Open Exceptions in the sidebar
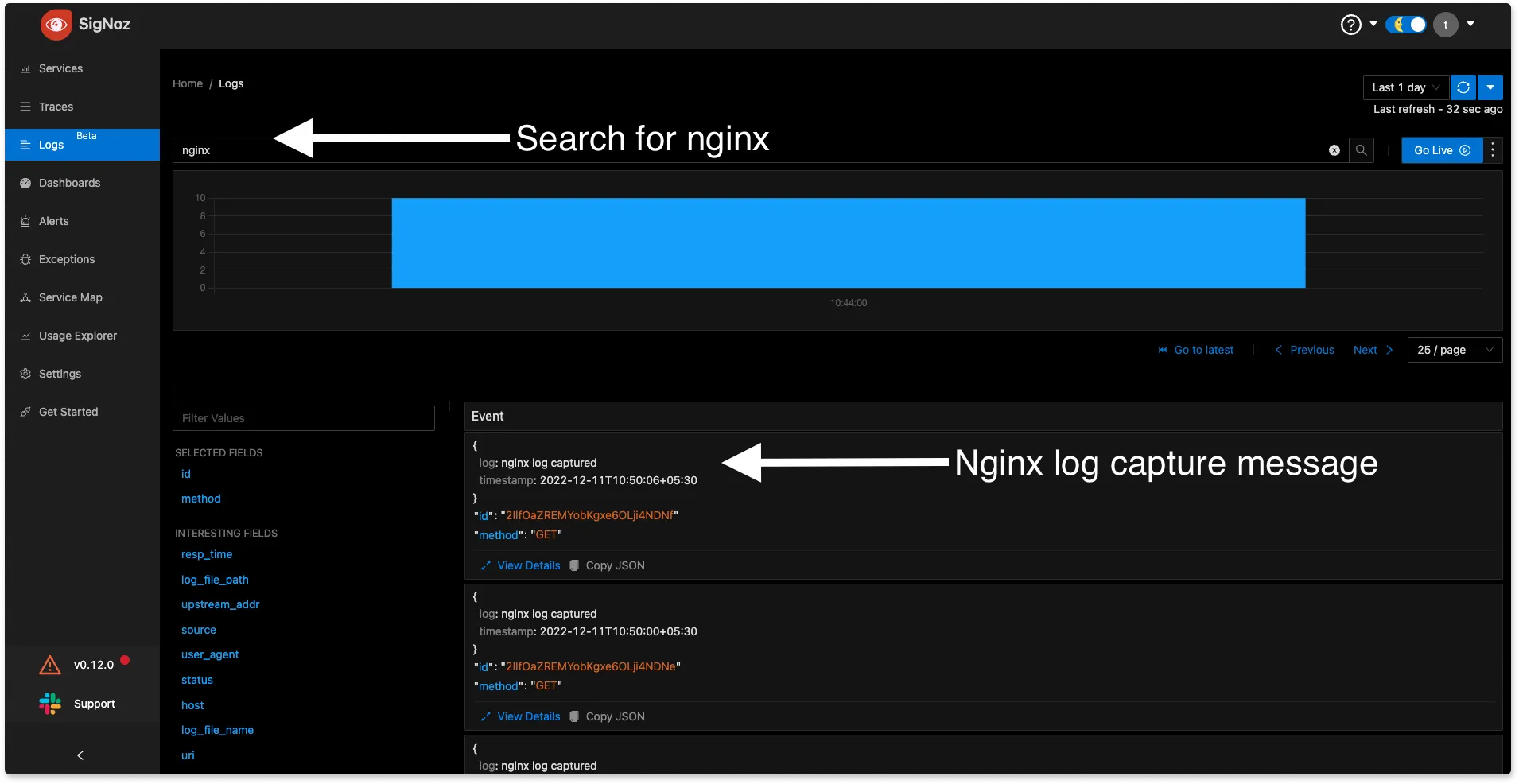 tap(82, 259)
